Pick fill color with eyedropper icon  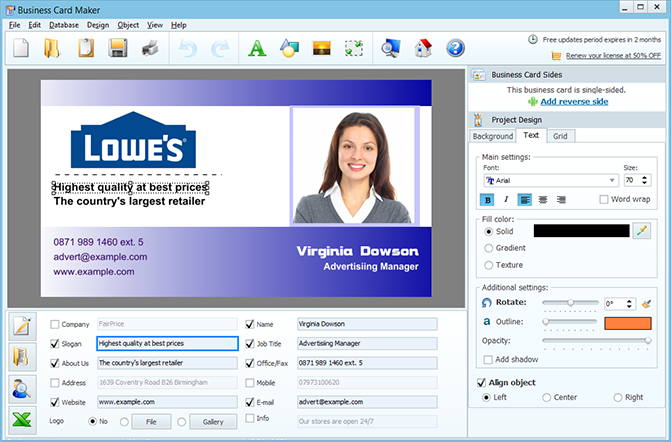click(641, 231)
